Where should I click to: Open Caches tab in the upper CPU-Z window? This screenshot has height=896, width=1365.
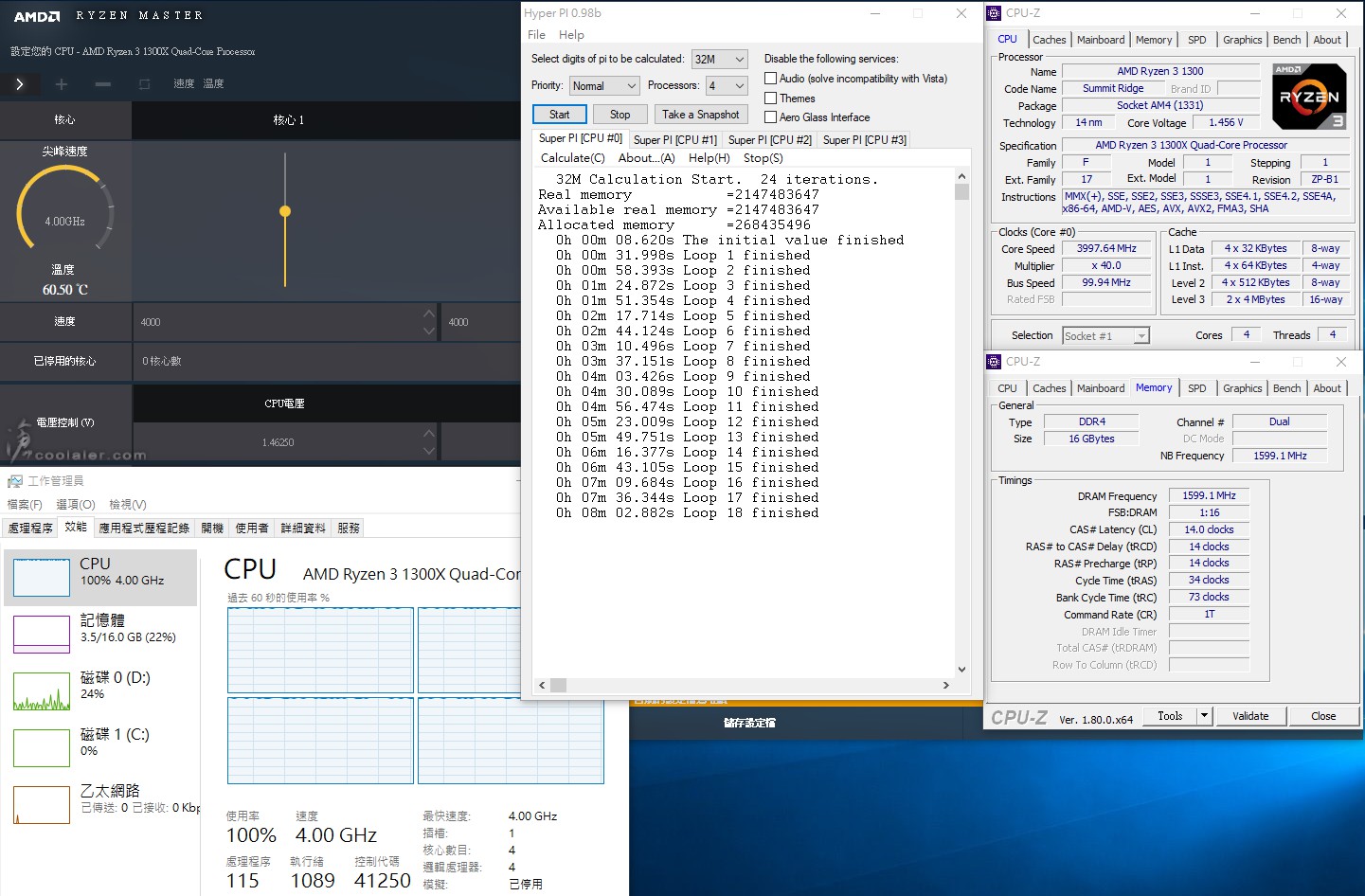(x=1049, y=40)
